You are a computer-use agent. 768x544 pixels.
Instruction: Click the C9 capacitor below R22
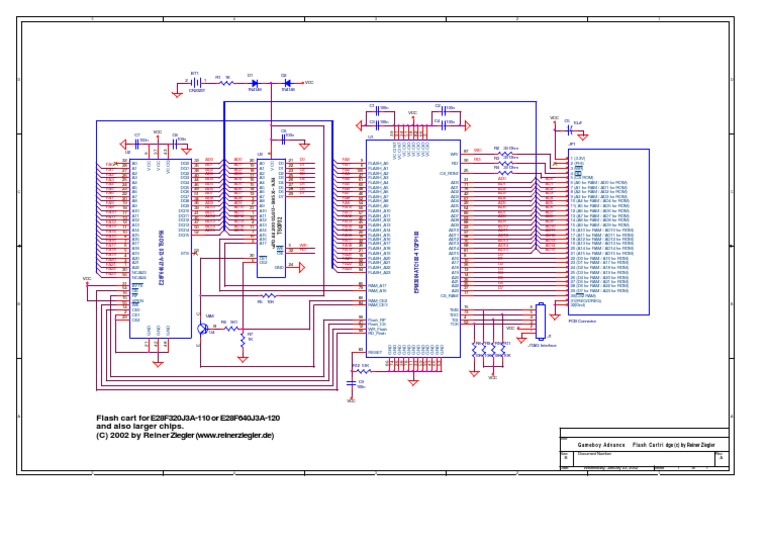tap(351, 382)
